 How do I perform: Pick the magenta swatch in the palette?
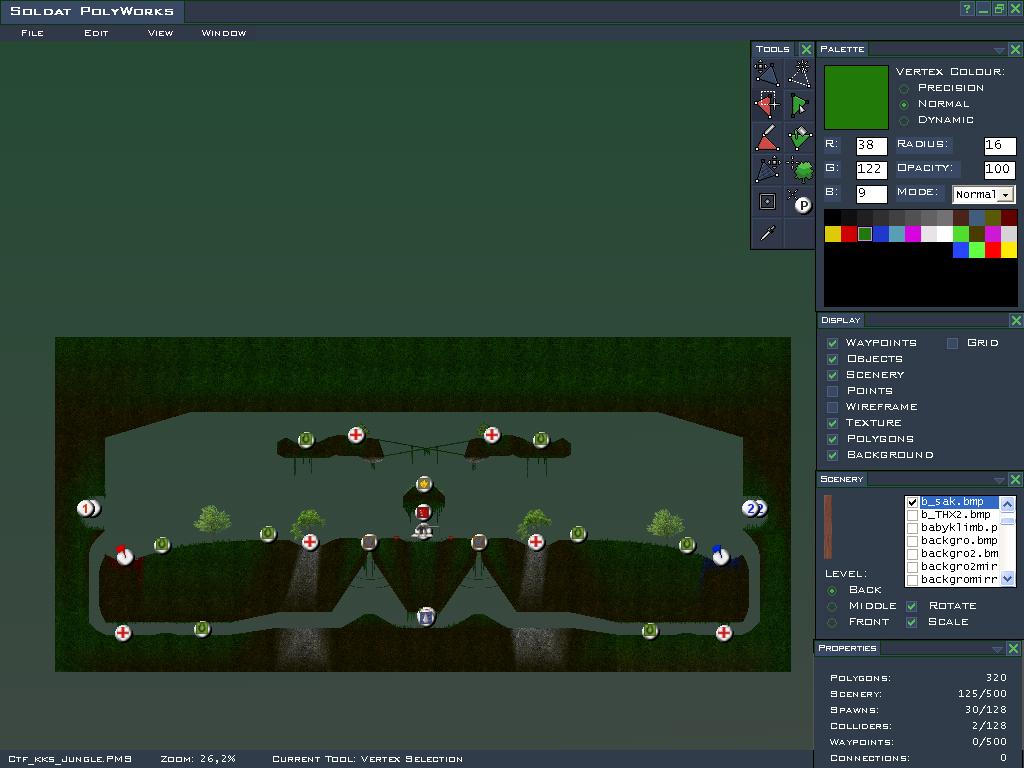tap(912, 234)
